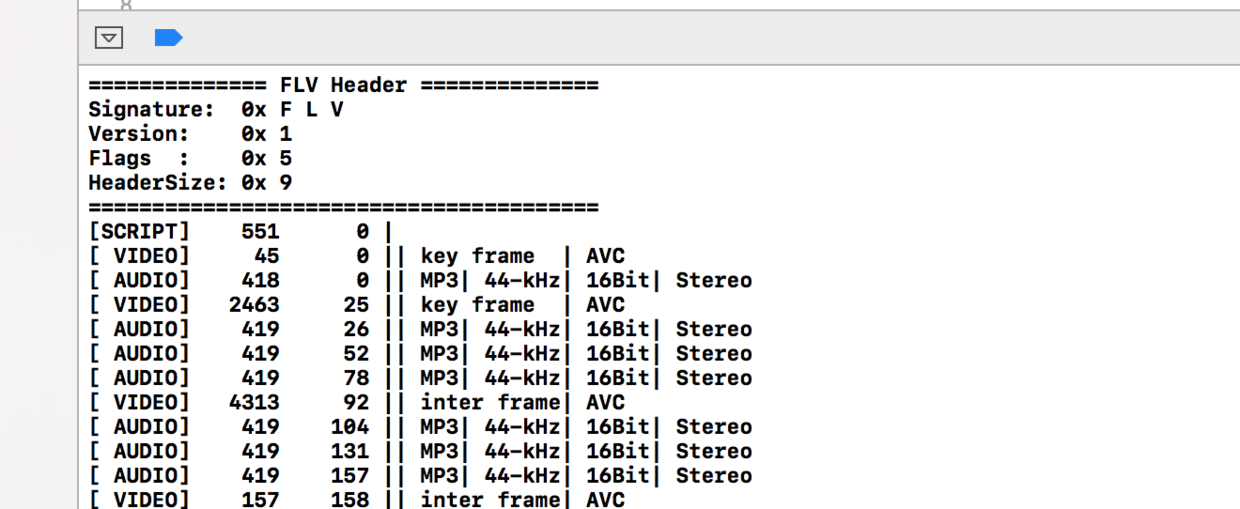Image resolution: width=1240 pixels, height=509 pixels.
Task: Click the AUDIO 418 MP3 Stereo row
Action: coord(420,280)
